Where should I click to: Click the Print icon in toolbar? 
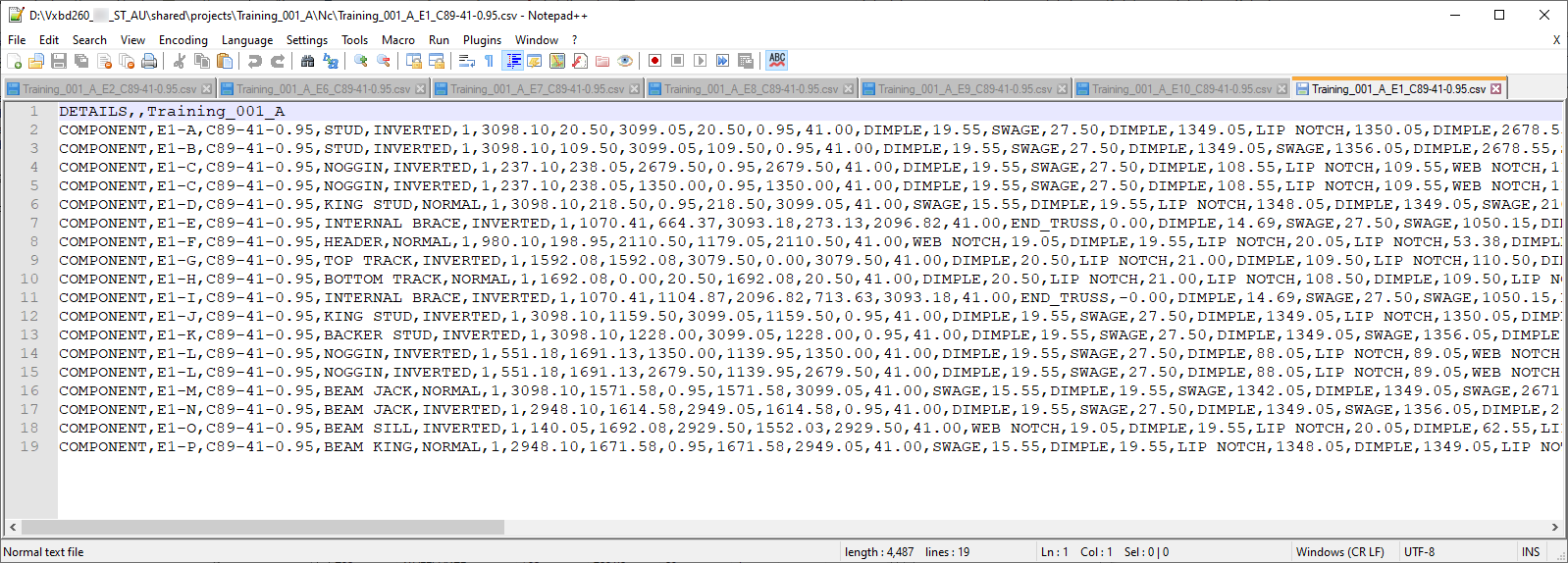pyautogui.click(x=149, y=61)
